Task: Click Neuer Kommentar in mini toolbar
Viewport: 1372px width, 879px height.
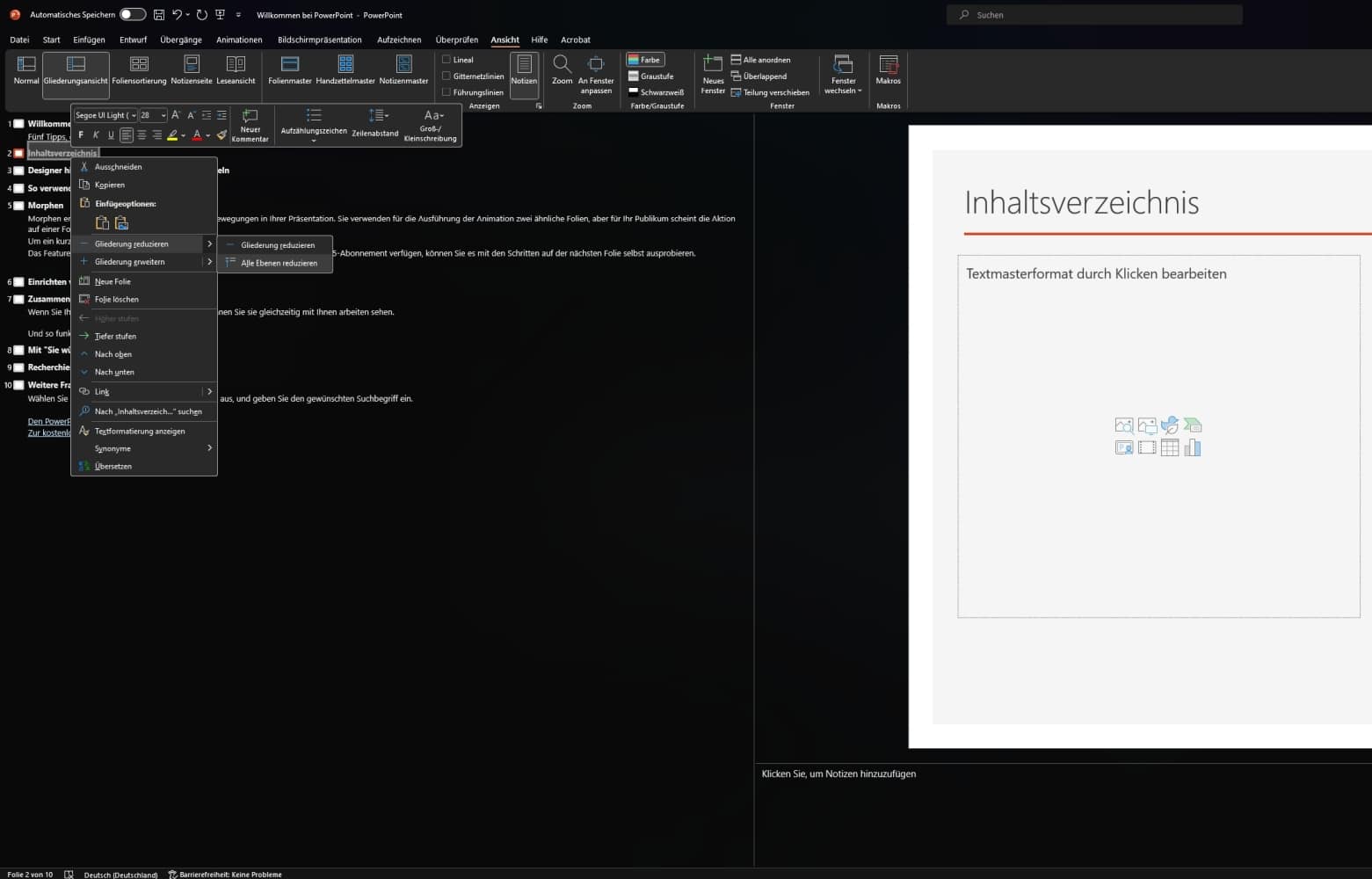Action: (x=250, y=126)
